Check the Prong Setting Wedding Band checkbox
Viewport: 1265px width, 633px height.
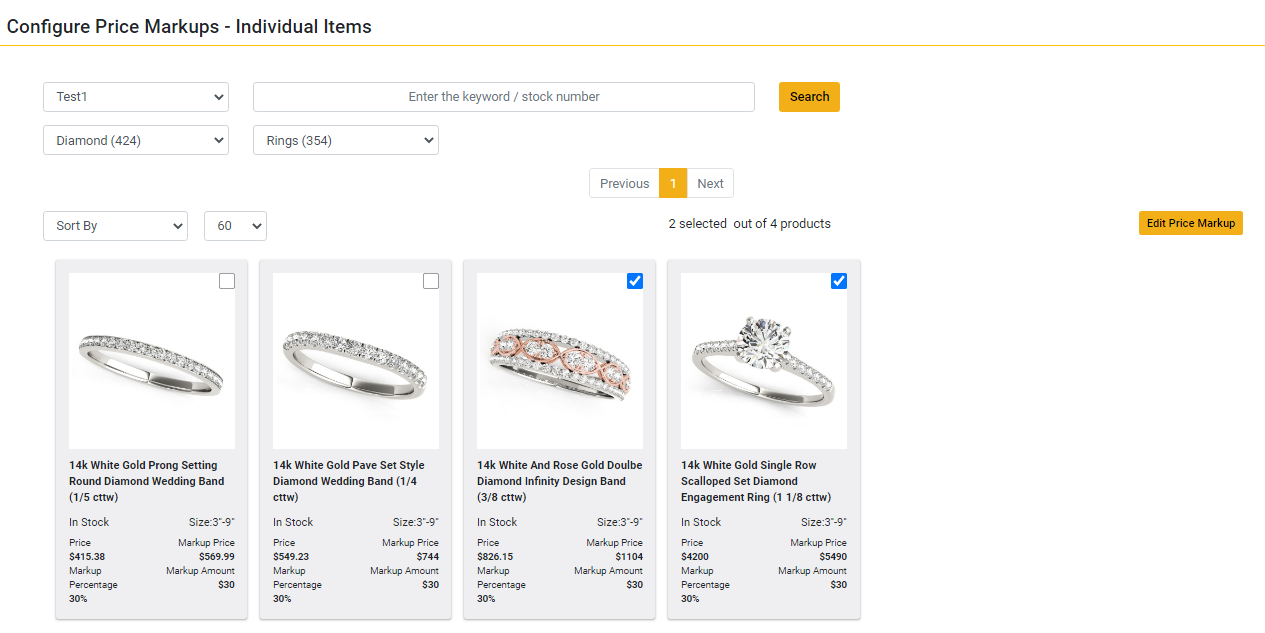(x=227, y=281)
